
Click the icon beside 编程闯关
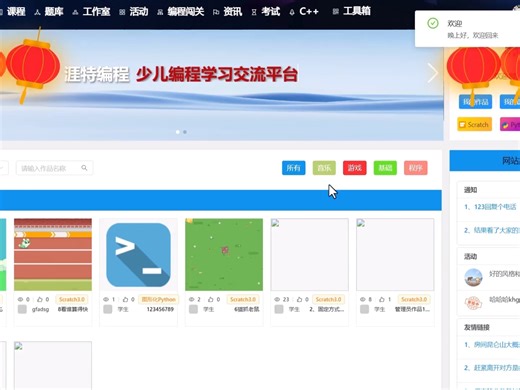tap(160, 12)
